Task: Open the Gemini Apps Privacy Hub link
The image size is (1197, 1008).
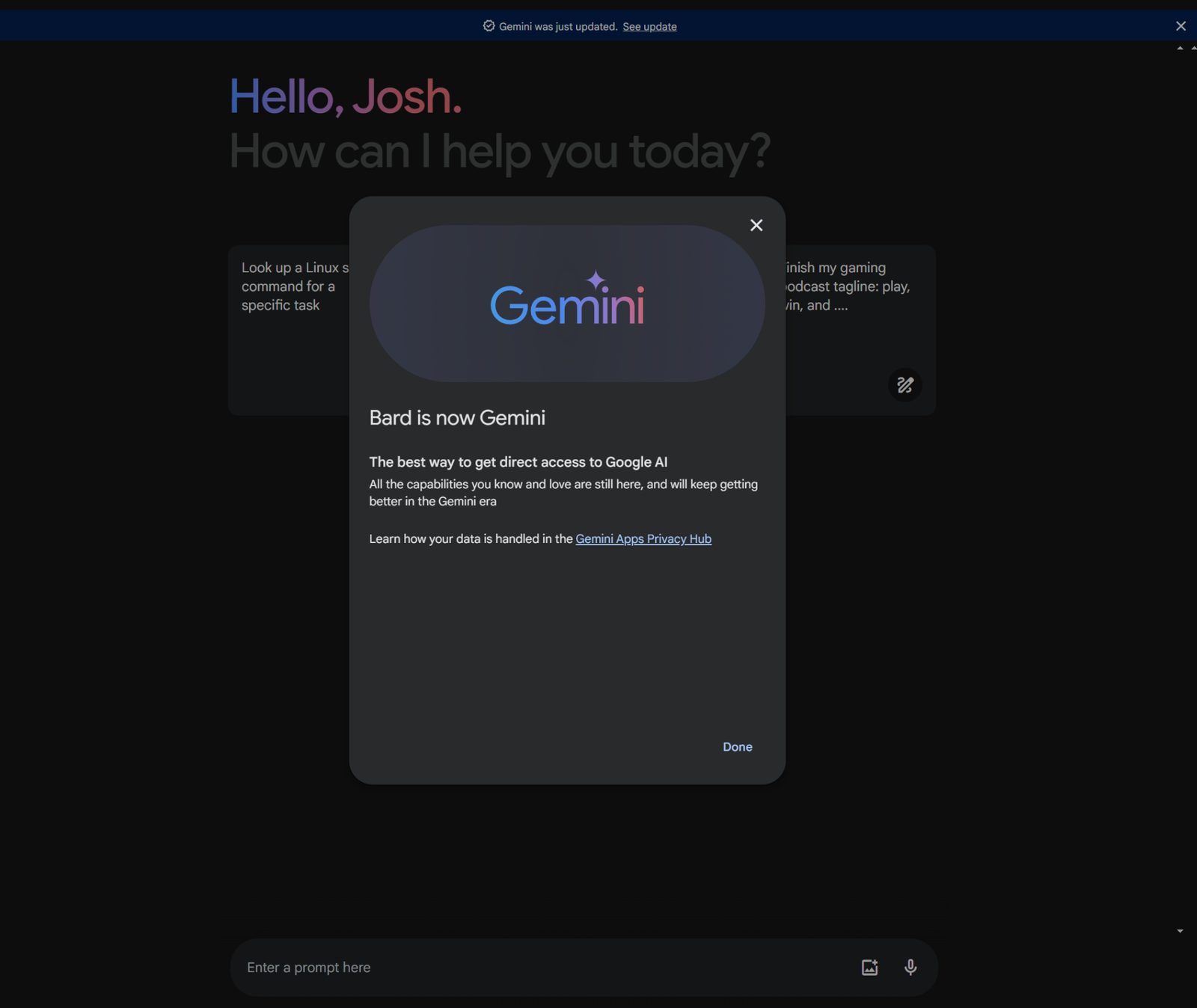Action: 643,538
